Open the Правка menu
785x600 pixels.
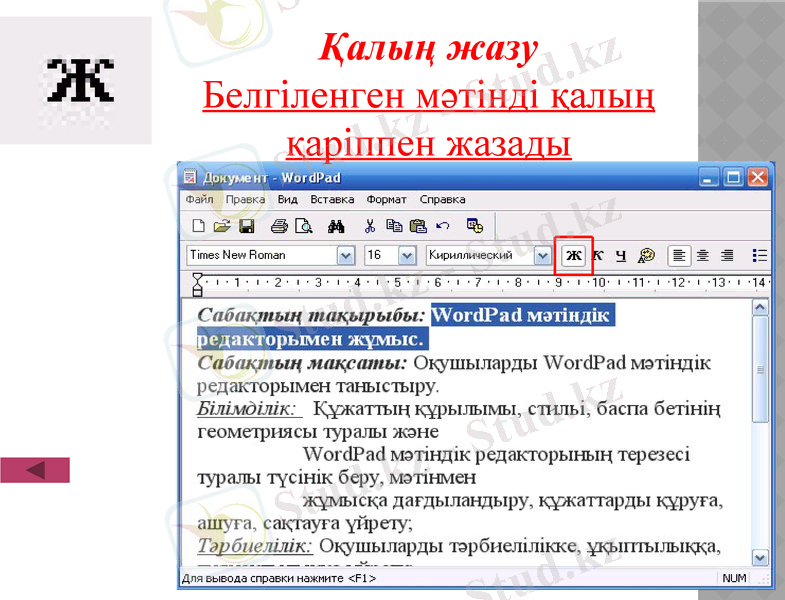245,199
